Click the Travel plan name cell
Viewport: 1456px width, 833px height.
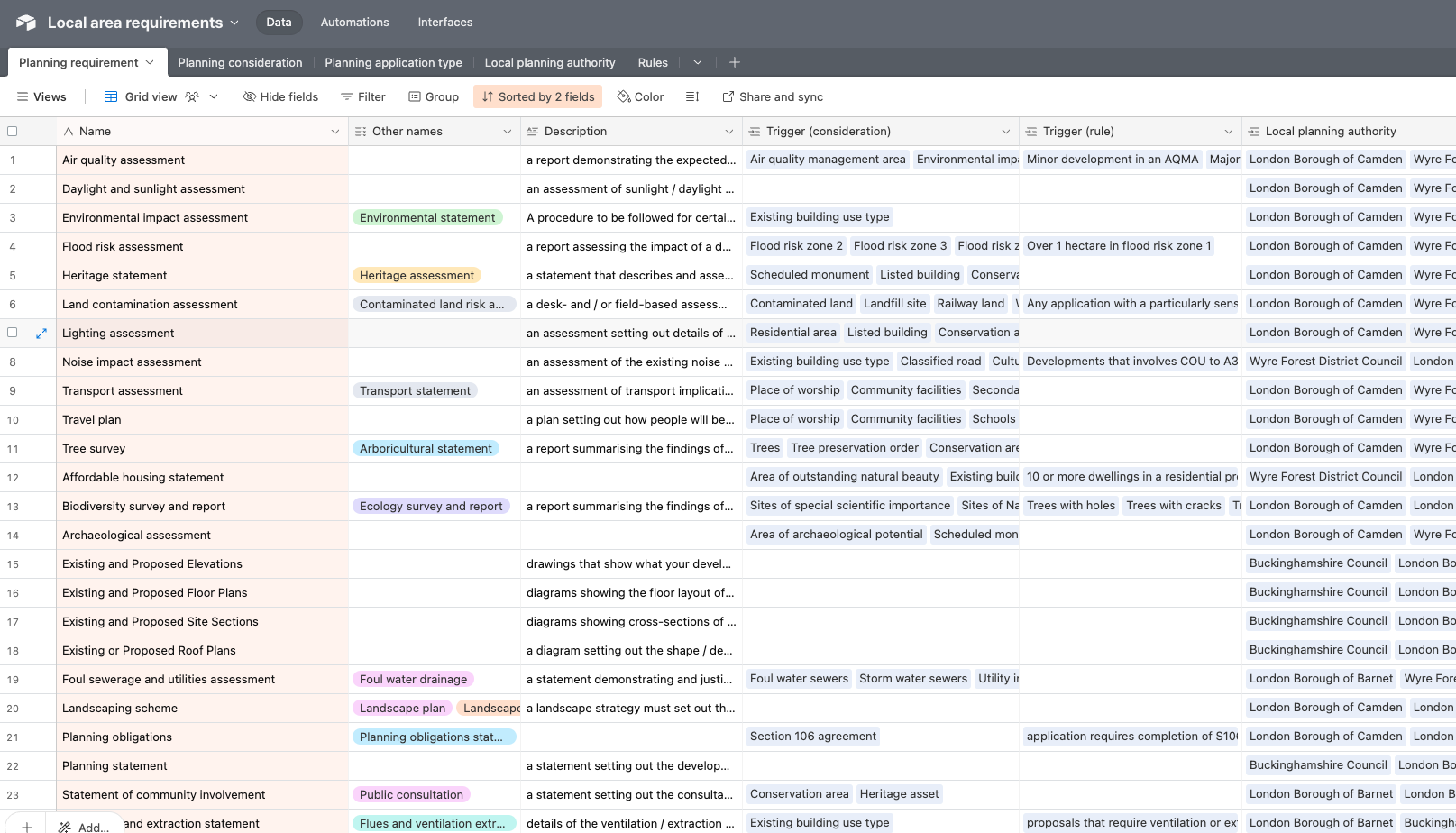pos(202,419)
